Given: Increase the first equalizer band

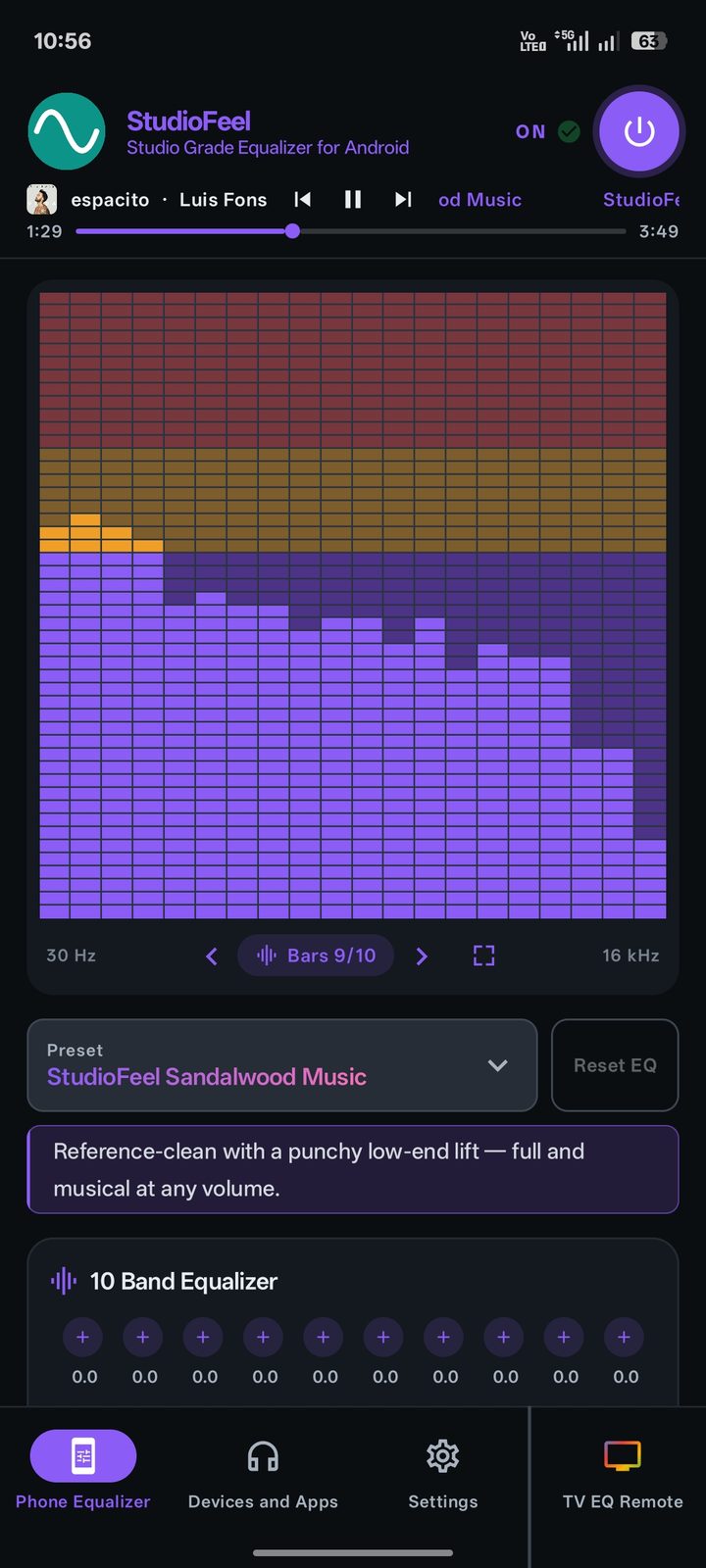Looking at the screenshot, I should point(82,1338).
